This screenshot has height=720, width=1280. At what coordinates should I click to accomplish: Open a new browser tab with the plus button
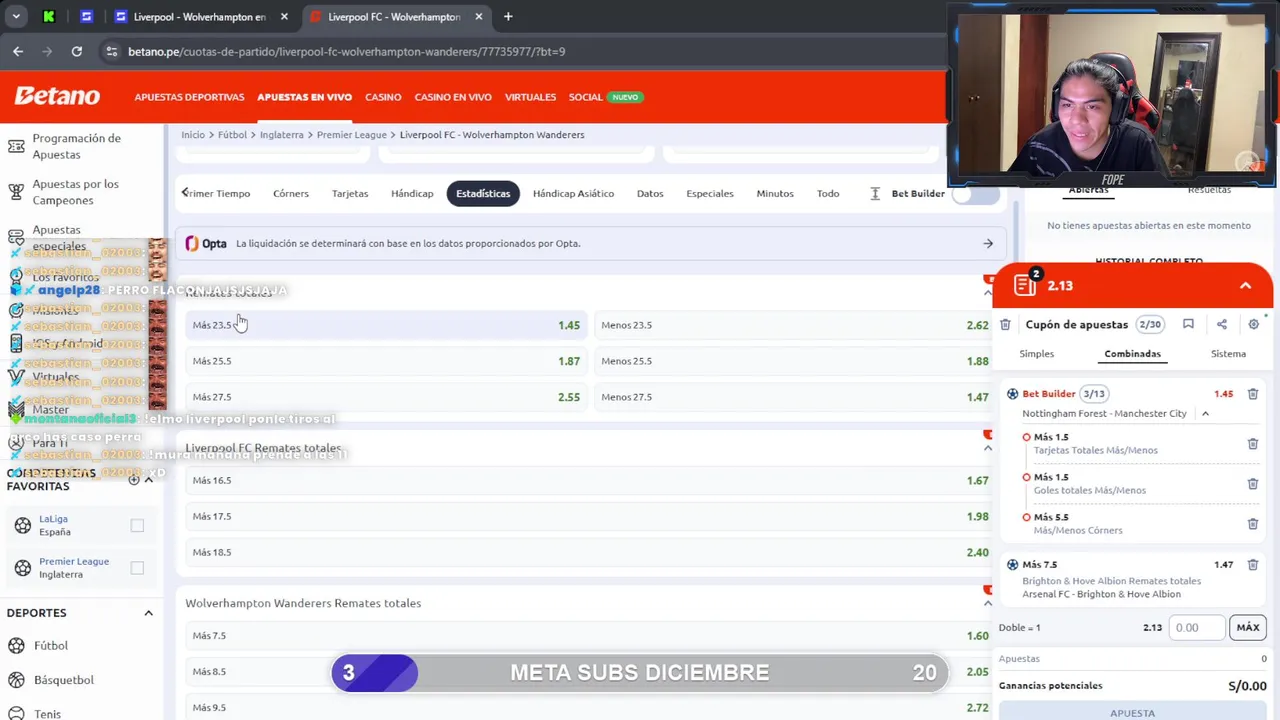tap(508, 17)
